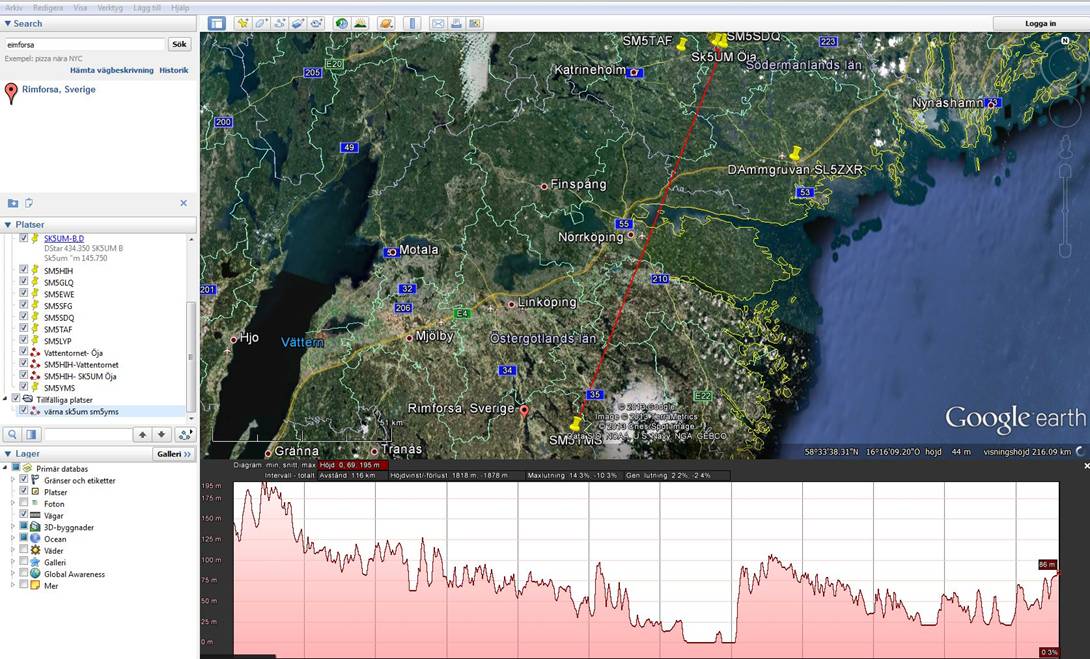The image size is (1090, 659).
Task: Open the Galleri button in Lager header
Action: [x=174, y=454]
